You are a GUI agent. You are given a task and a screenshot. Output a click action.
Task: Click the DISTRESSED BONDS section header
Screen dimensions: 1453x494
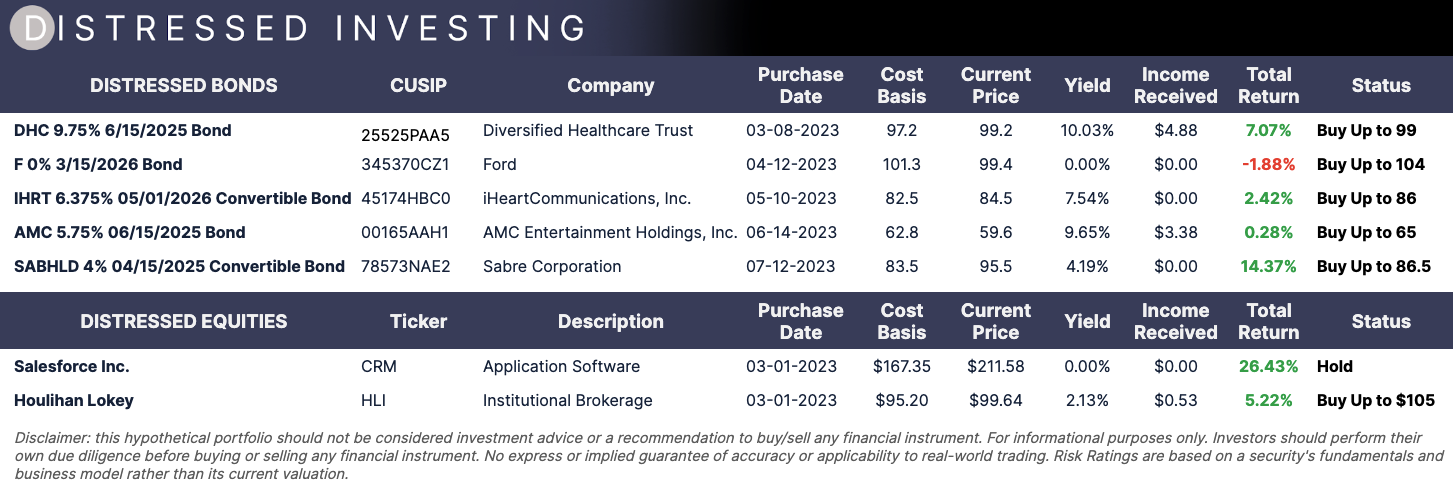[184, 85]
